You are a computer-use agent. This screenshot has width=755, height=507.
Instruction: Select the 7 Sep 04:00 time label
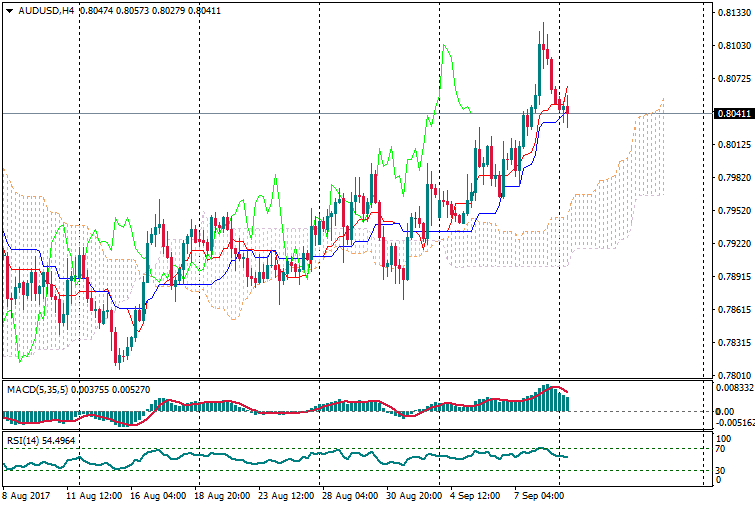click(x=537, y=494)
